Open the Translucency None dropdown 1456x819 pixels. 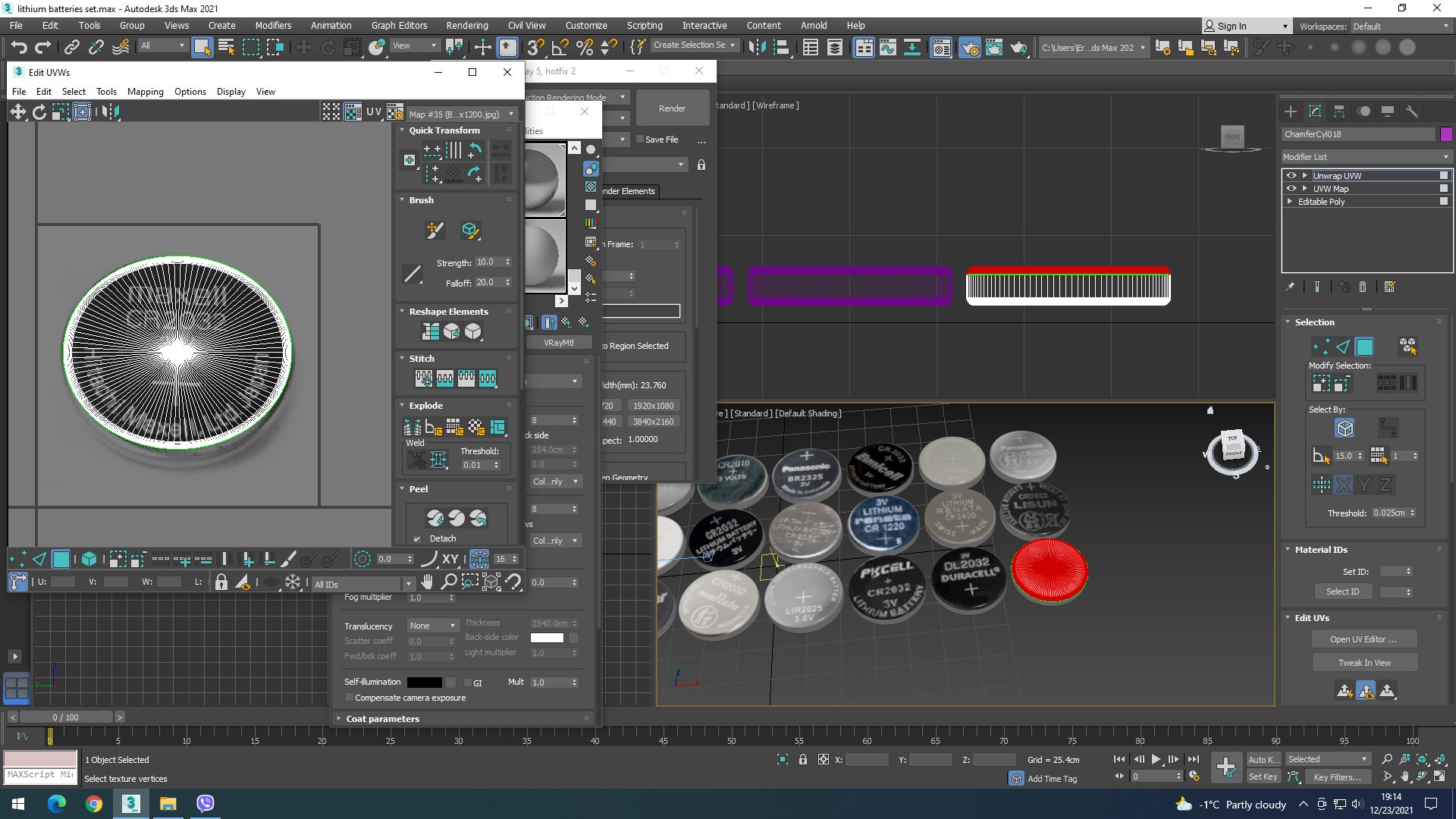point(432,626)
